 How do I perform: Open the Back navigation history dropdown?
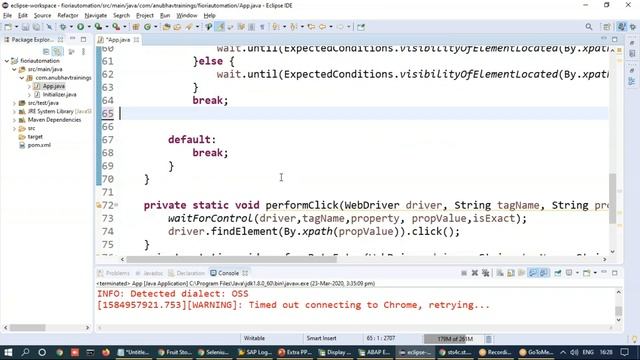[x=331, y=27]
